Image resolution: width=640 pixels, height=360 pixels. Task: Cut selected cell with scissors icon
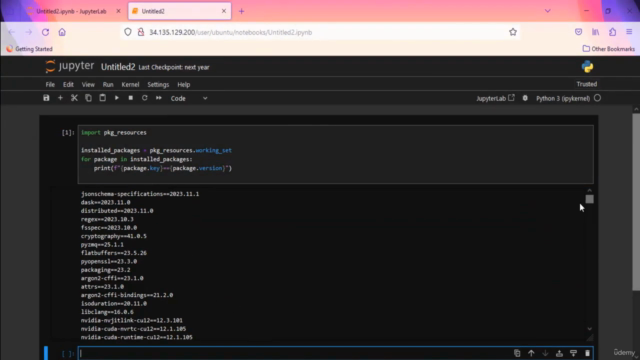[74, 98]
